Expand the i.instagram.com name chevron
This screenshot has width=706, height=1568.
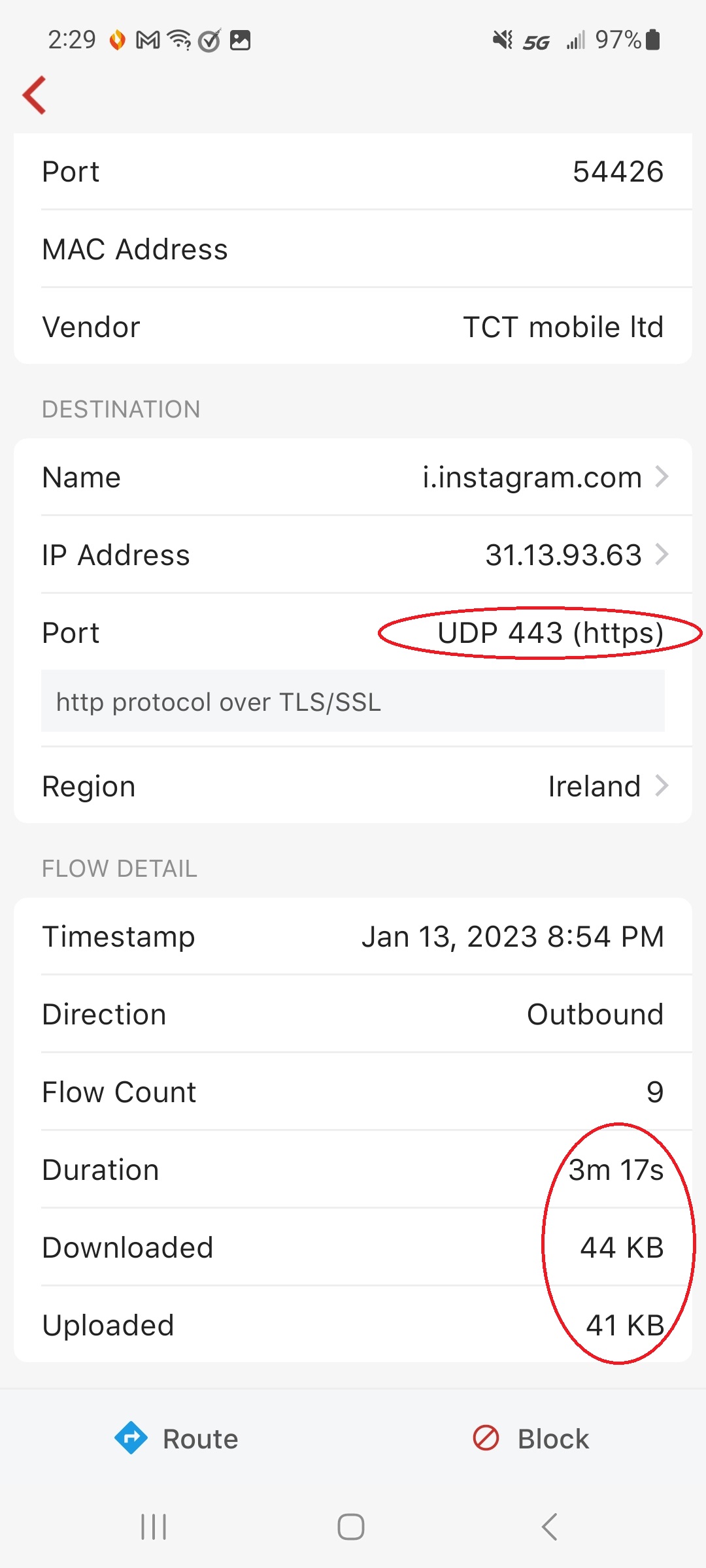coord(662,477)
